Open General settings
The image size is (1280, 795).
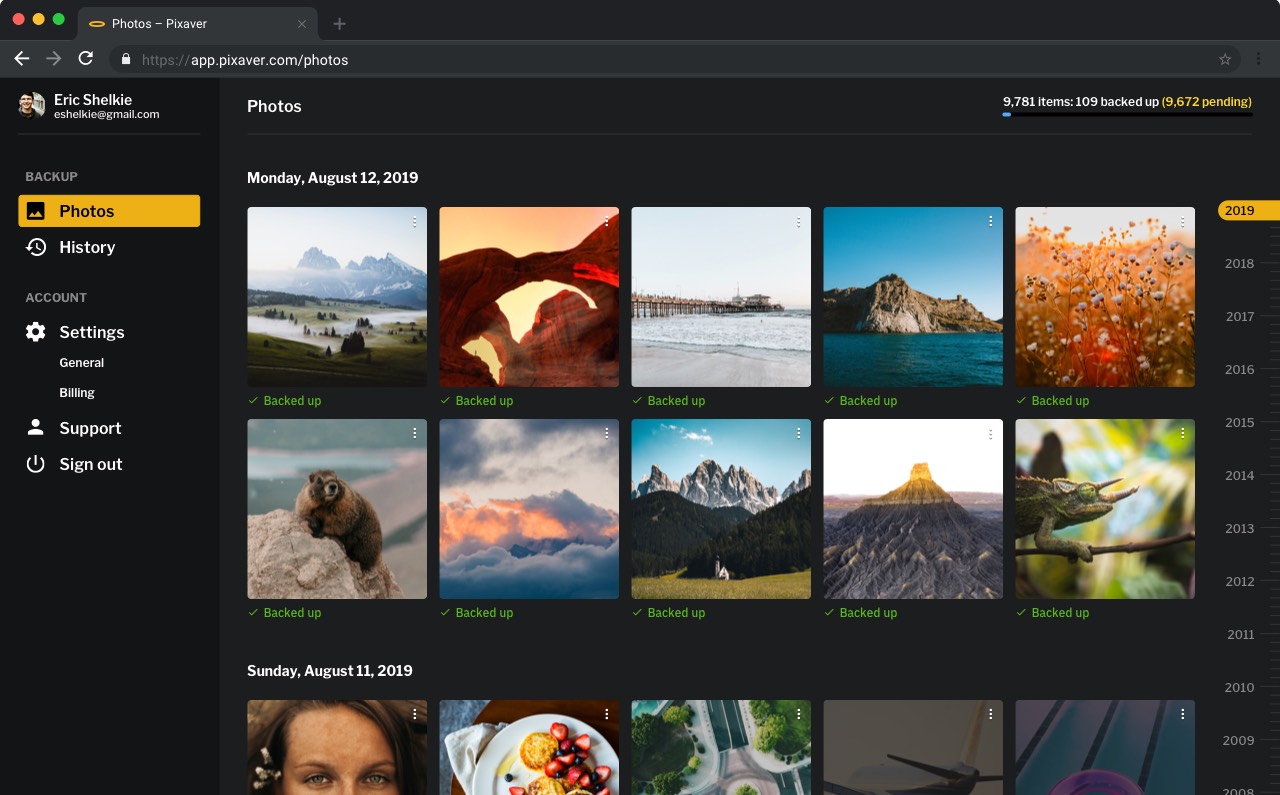coord(82,363)
